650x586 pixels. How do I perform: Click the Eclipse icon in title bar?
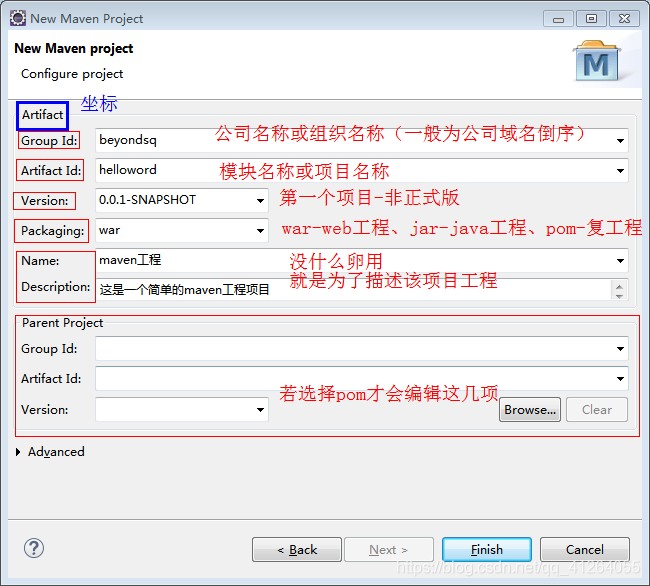click(18, 19)
